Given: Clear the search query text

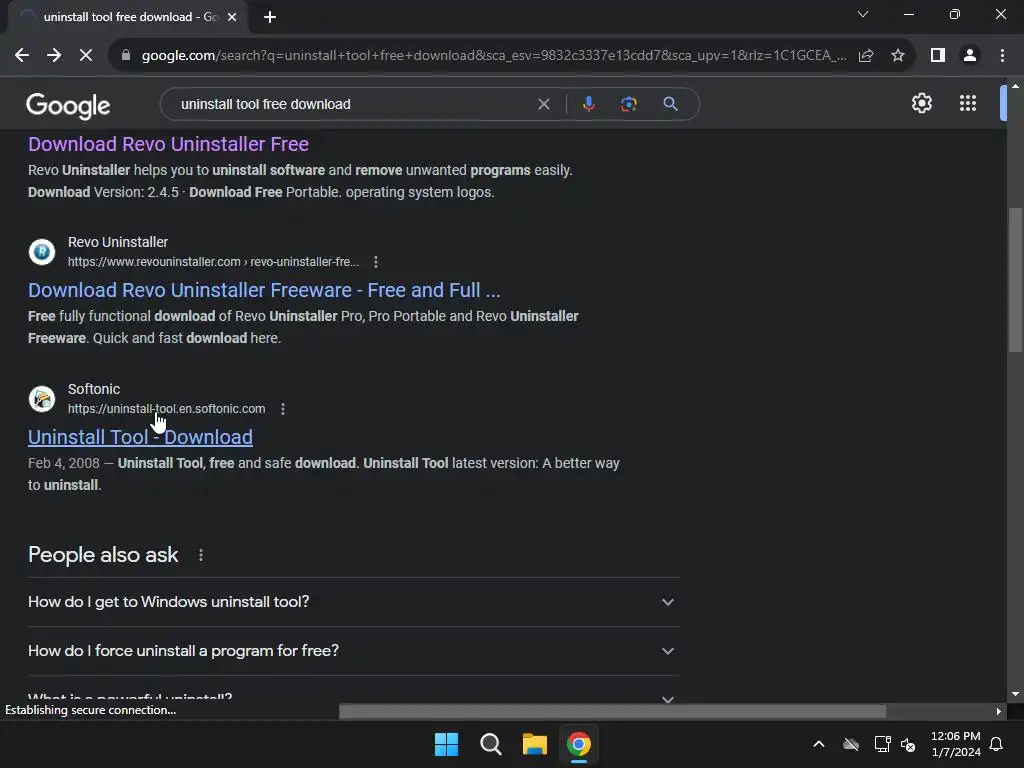Looking at the screenshot, I should 543,104.
